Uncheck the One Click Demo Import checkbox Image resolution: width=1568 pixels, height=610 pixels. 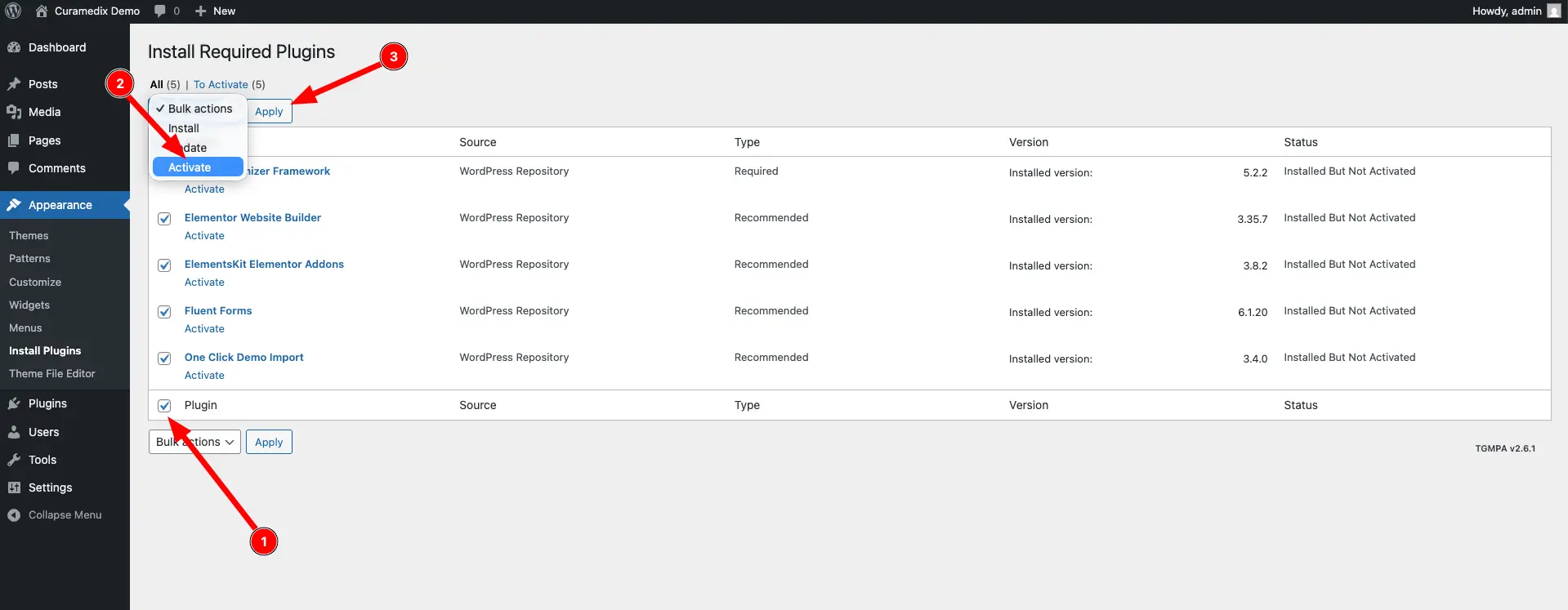(x=164, y=358)
